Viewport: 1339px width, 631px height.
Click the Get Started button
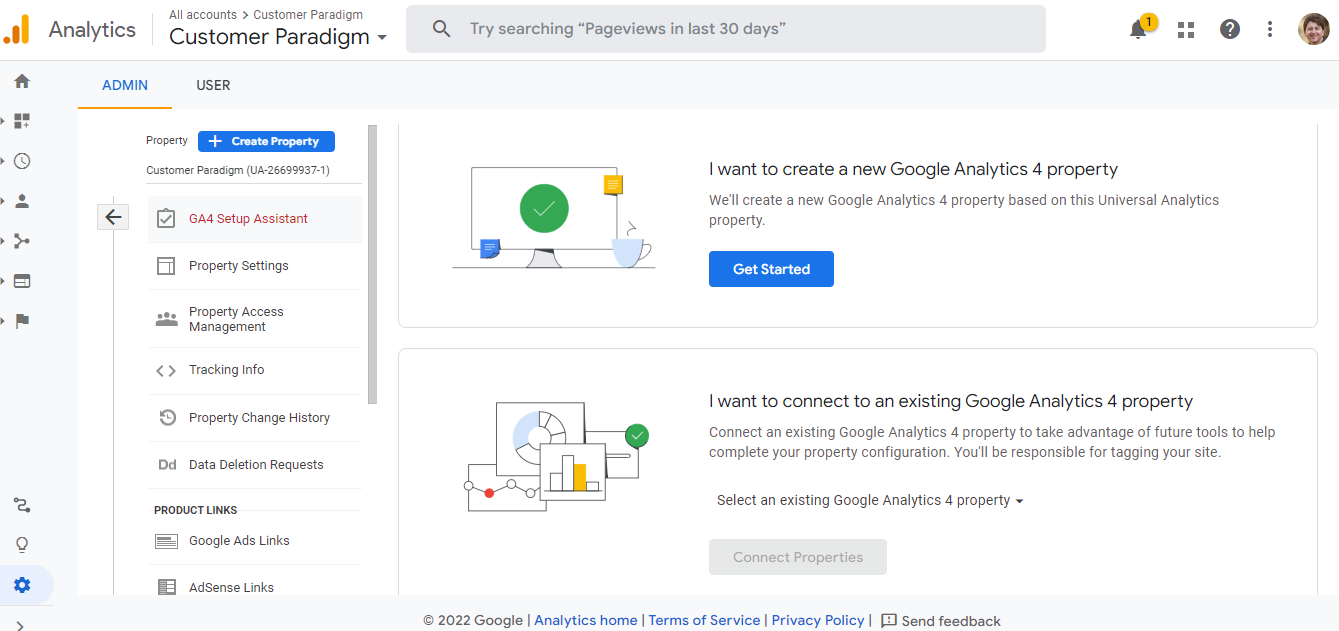tap(771, 268)
